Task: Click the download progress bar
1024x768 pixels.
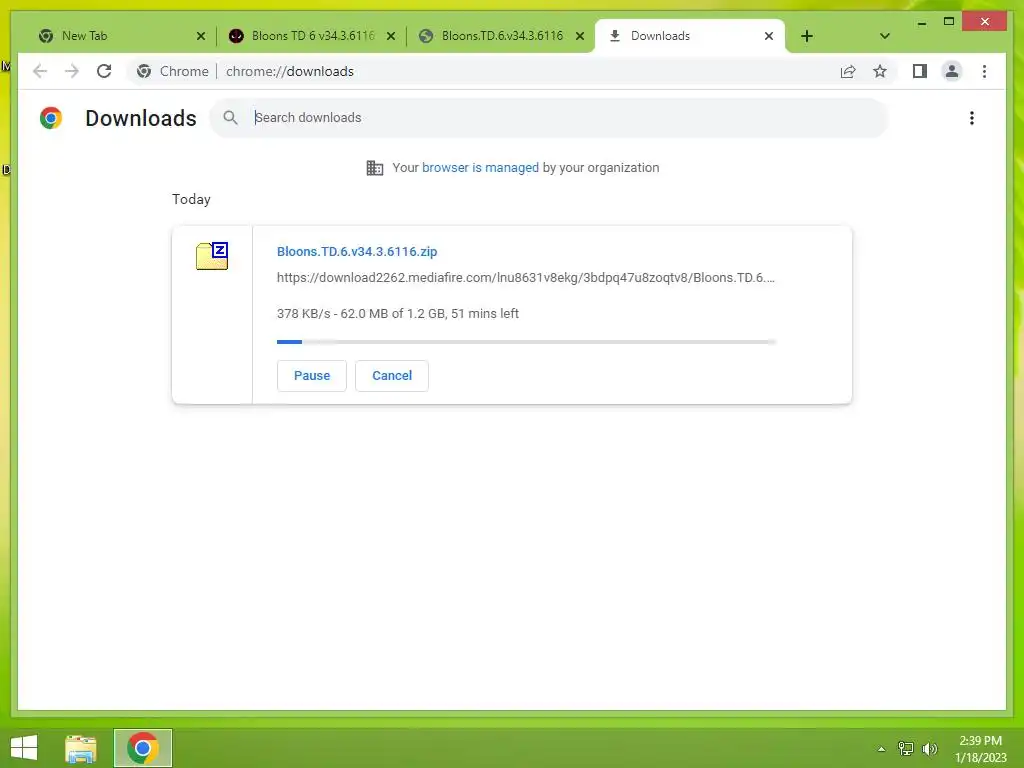Action: 526,342
